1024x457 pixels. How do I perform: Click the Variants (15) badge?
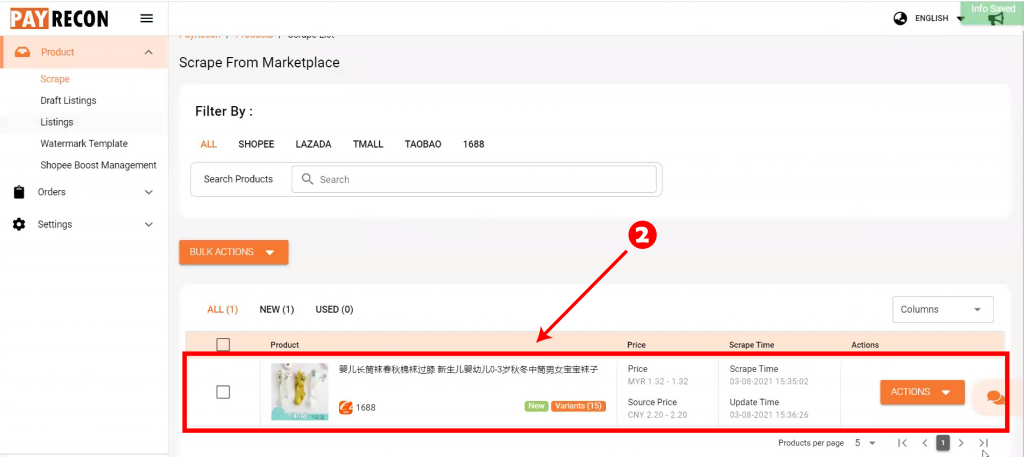click(x=579, y=406)
